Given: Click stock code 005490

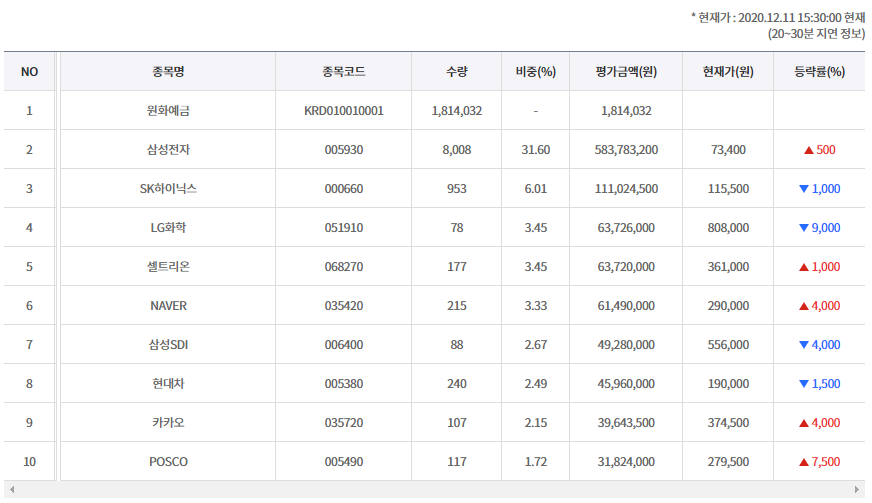Looking at the screenshot, I should 344,461.
